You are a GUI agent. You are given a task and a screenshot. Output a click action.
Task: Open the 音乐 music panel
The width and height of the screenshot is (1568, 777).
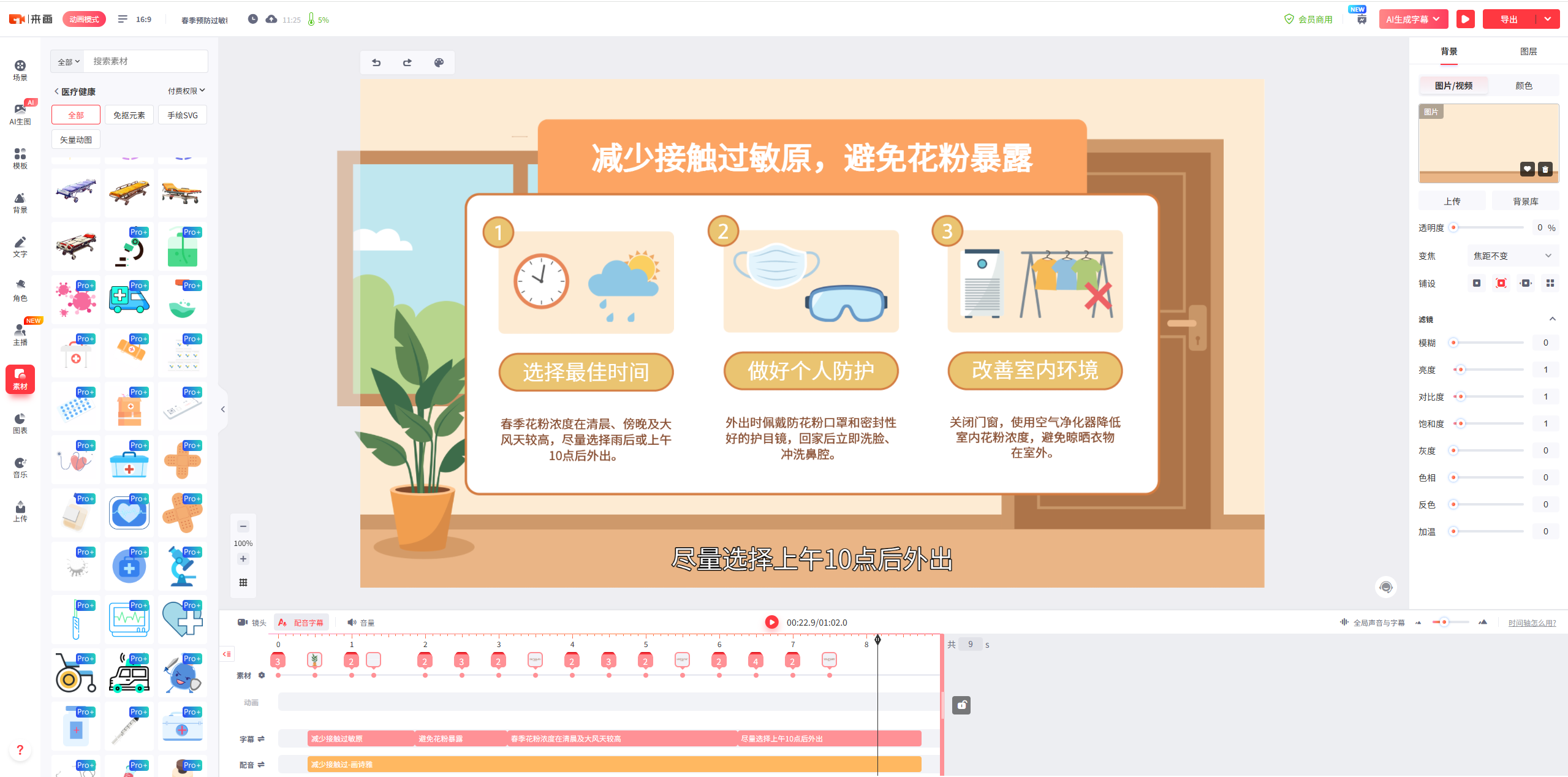coord(20,467)
